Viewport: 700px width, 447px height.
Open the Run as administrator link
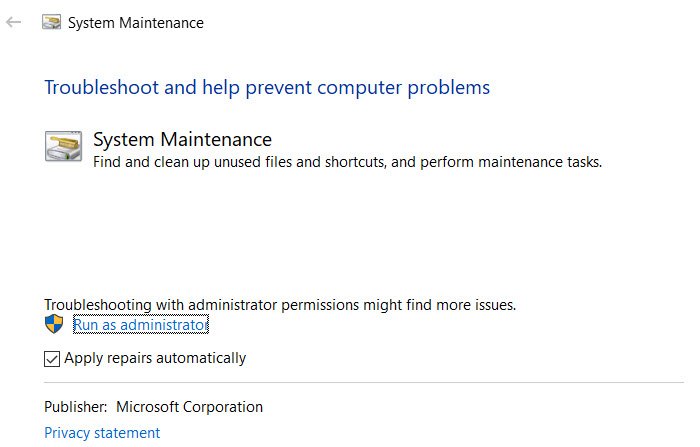coord(140,325)
